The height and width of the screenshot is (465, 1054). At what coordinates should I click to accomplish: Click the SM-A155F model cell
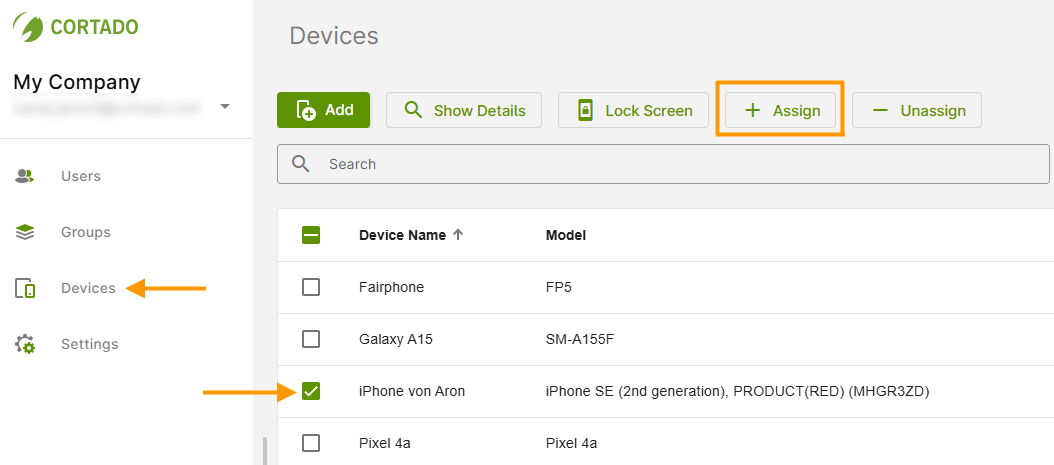tap(579, 339)
